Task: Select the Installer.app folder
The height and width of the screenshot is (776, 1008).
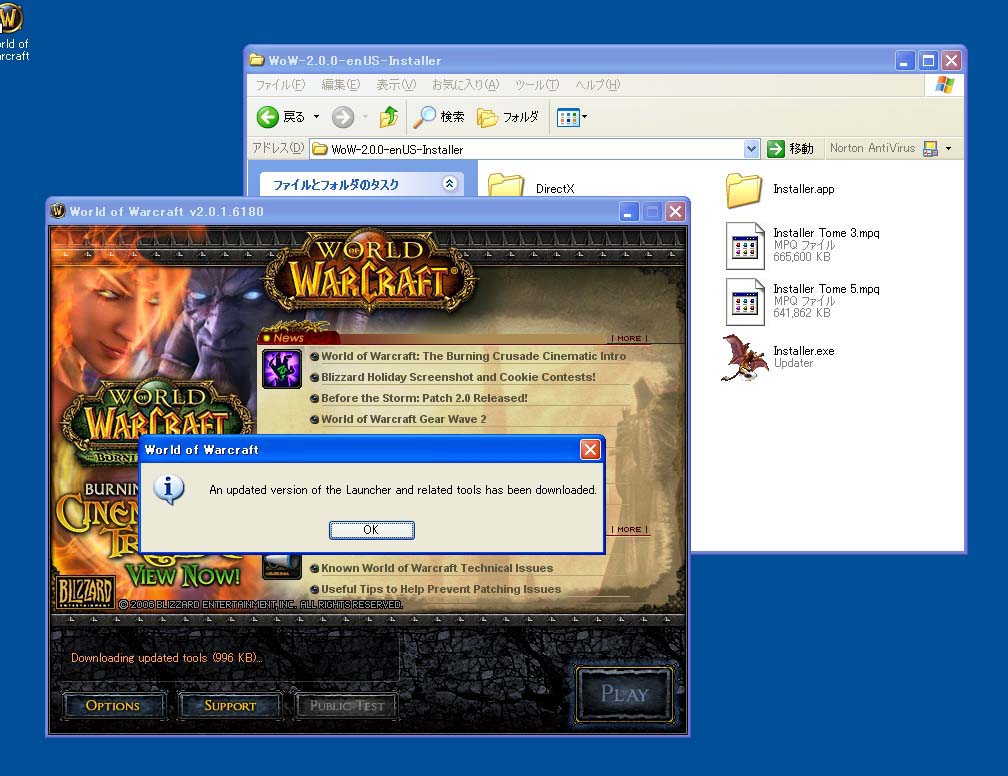Action: pyautogui.click(x=780, y=189)
